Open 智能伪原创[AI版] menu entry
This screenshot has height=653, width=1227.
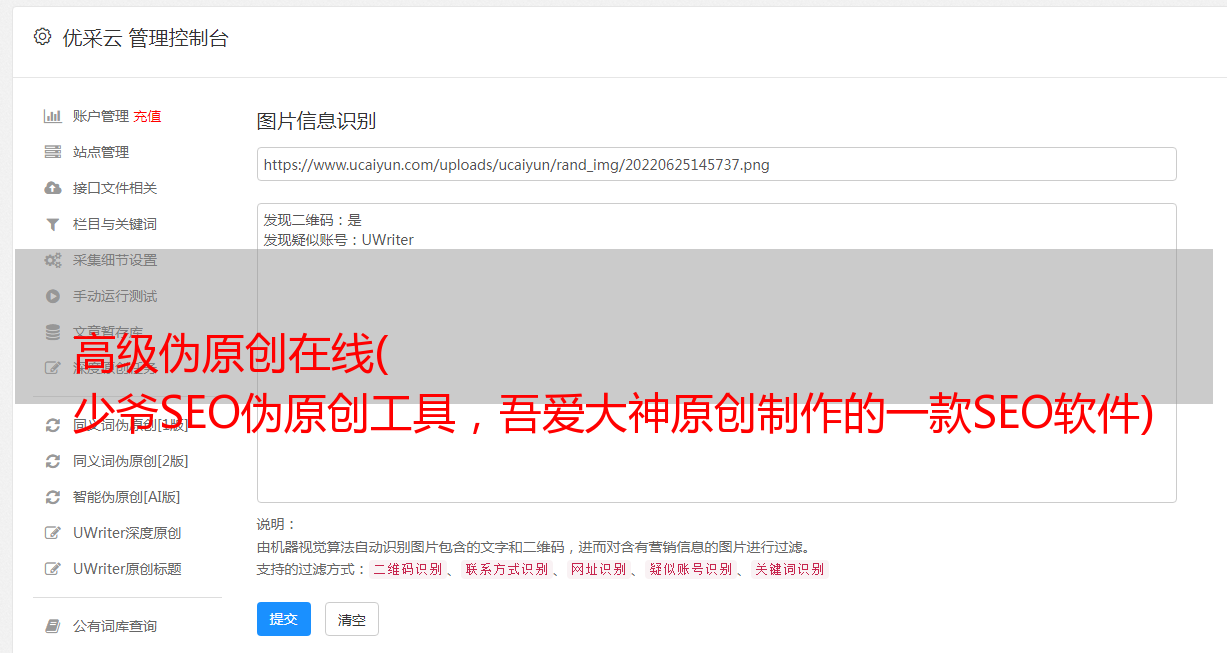click(127, 497)
